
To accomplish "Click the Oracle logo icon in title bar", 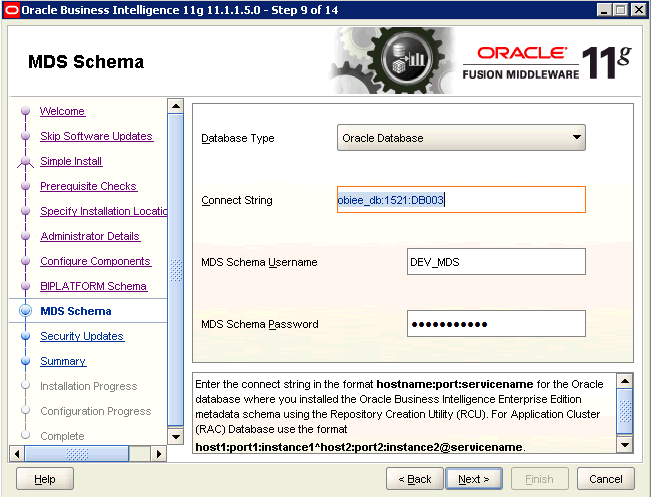I will click(11, 10).
